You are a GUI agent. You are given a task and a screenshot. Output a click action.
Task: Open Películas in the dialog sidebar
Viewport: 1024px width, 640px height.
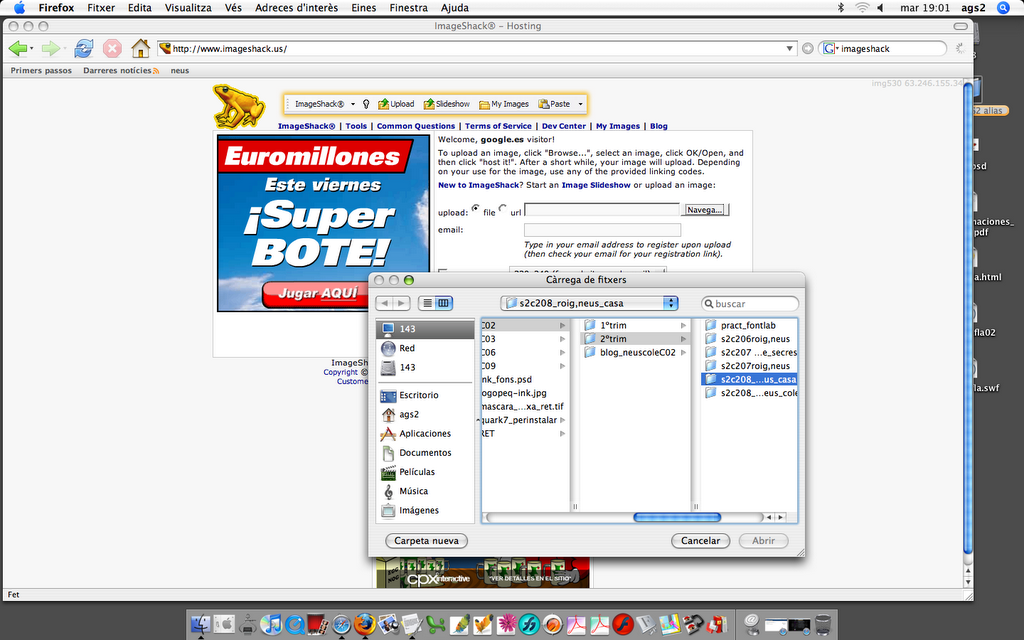point(425,472)
